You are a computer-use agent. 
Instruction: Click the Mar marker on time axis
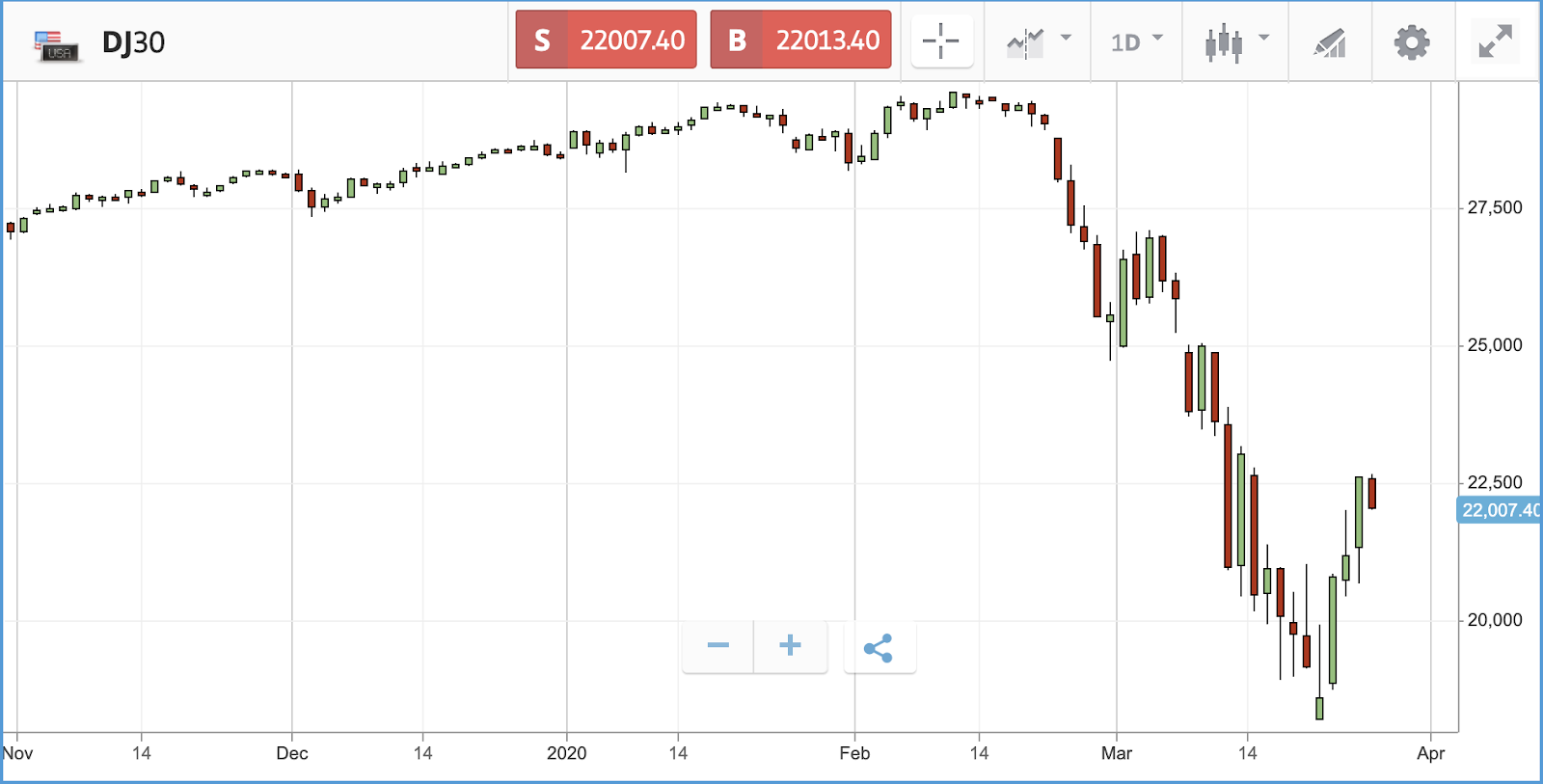[x=1117, y=753]
